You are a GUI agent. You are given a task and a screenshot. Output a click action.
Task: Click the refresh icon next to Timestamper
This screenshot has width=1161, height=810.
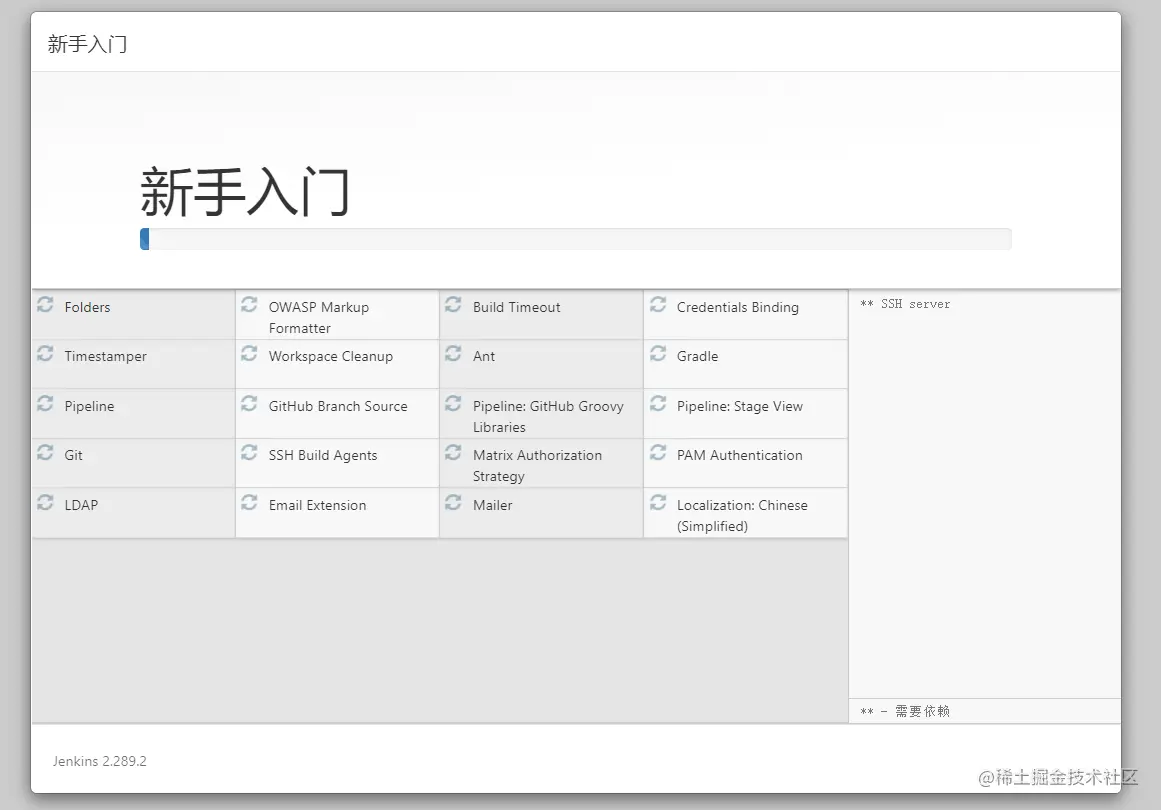pyautogui.click(x=45, y=353)
